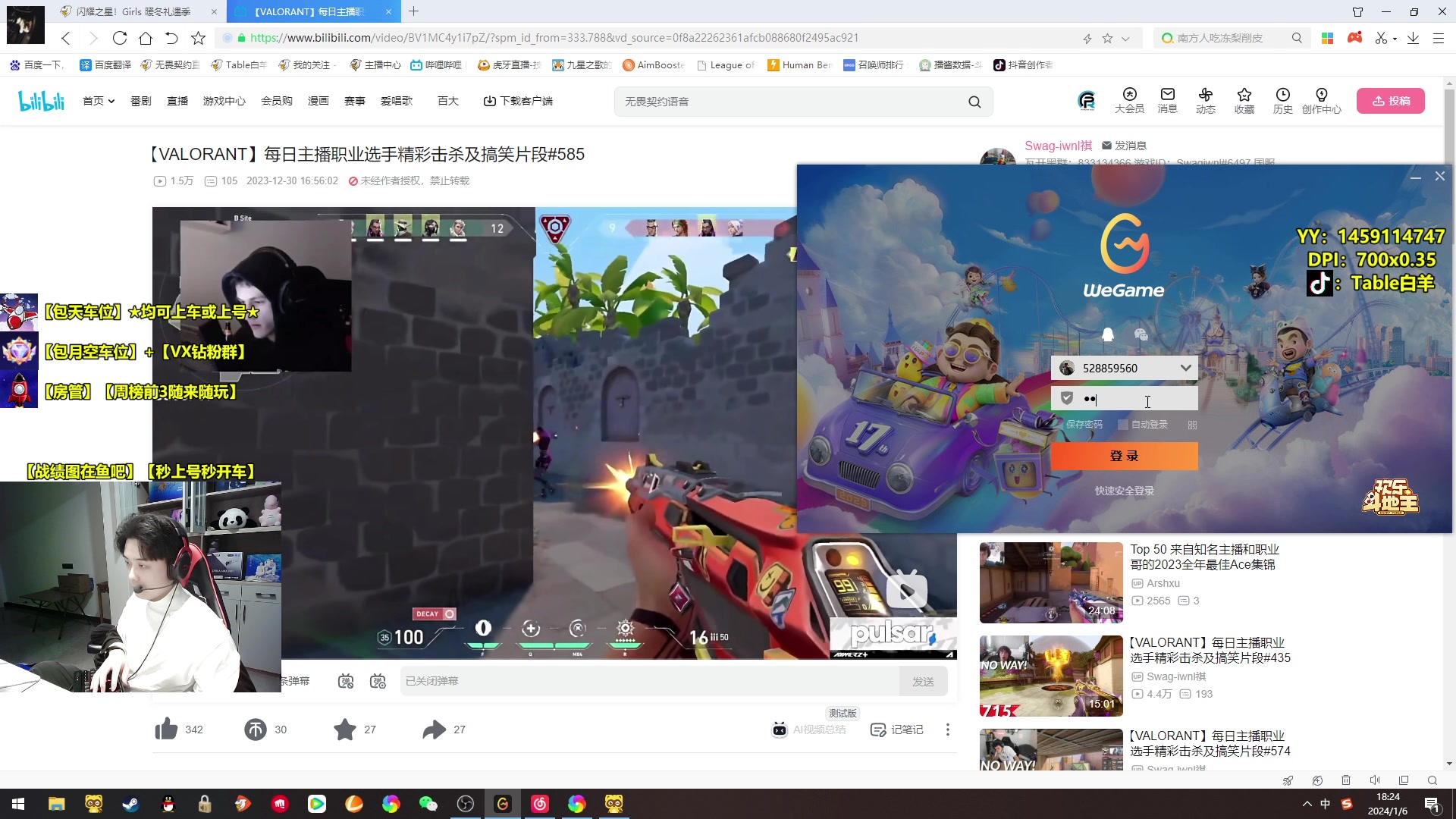The width and height of the screenshot is (1456, 819).
Task: Expand the WeGame account dropdown
Action: coord(1185,368)
